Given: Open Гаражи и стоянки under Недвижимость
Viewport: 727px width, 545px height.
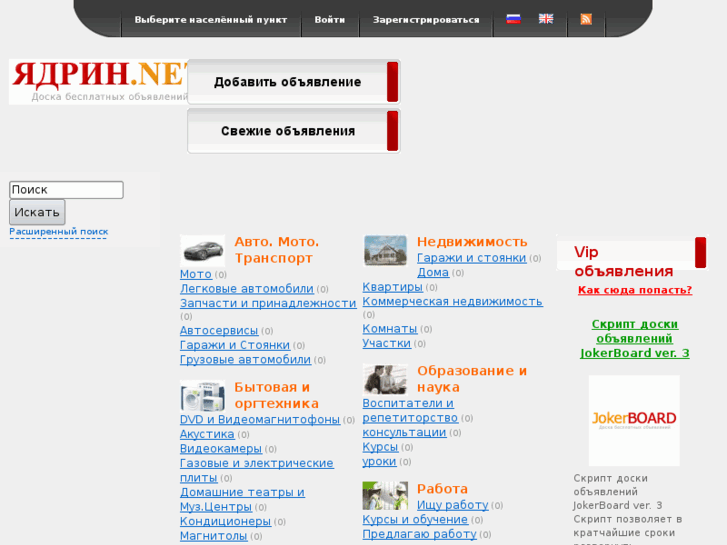Looking at the screenshot, I should [x=472, y=257].
